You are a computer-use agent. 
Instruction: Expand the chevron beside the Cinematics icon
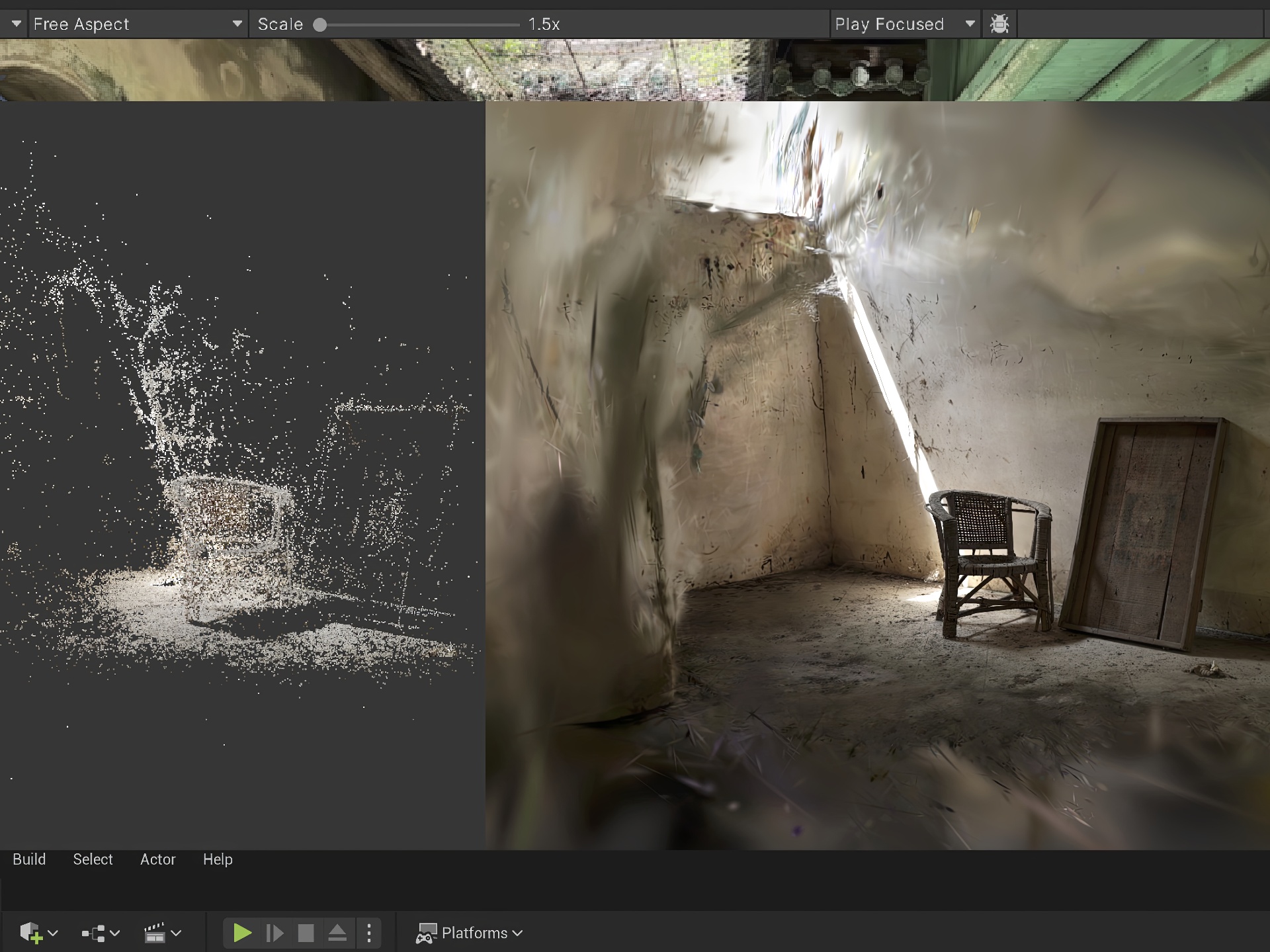pyautogui.click(x=176, y=933)
